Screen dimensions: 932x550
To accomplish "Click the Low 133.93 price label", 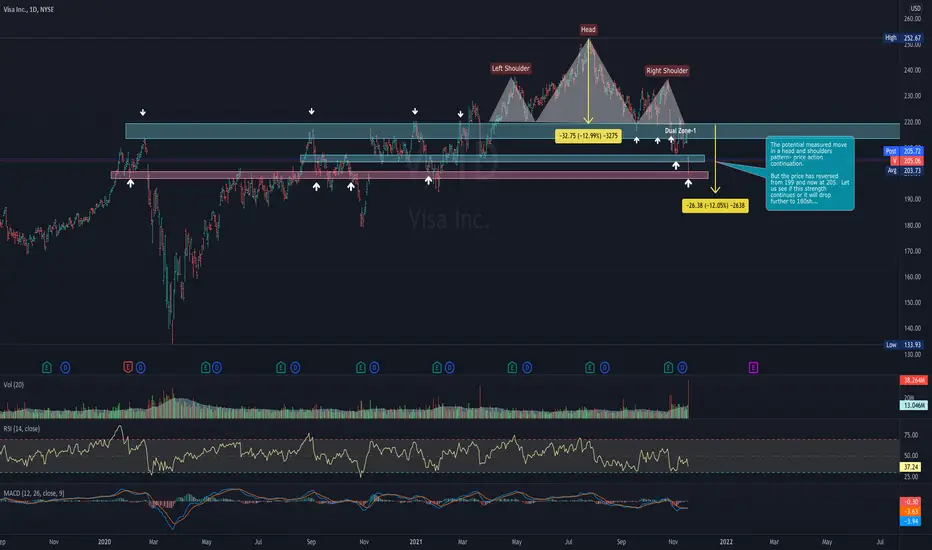I will (x=903, y=345).
